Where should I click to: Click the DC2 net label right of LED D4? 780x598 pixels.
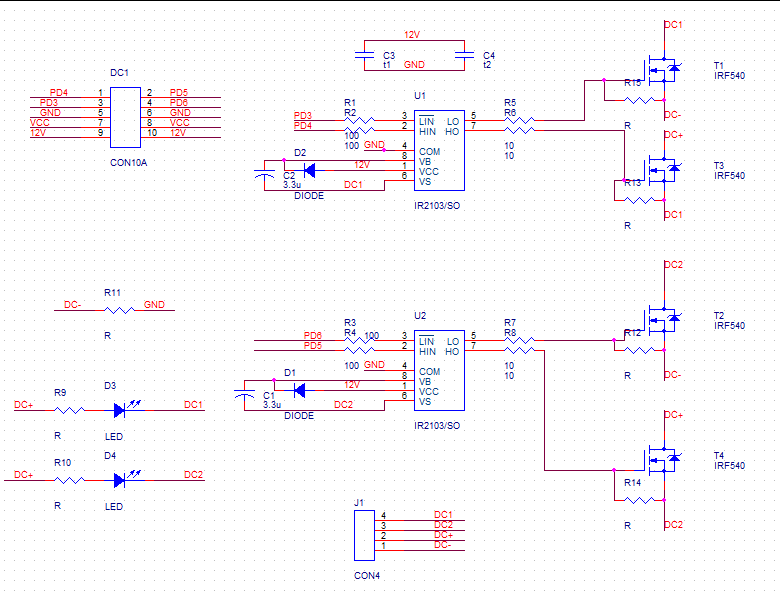[x=194, y=475]
